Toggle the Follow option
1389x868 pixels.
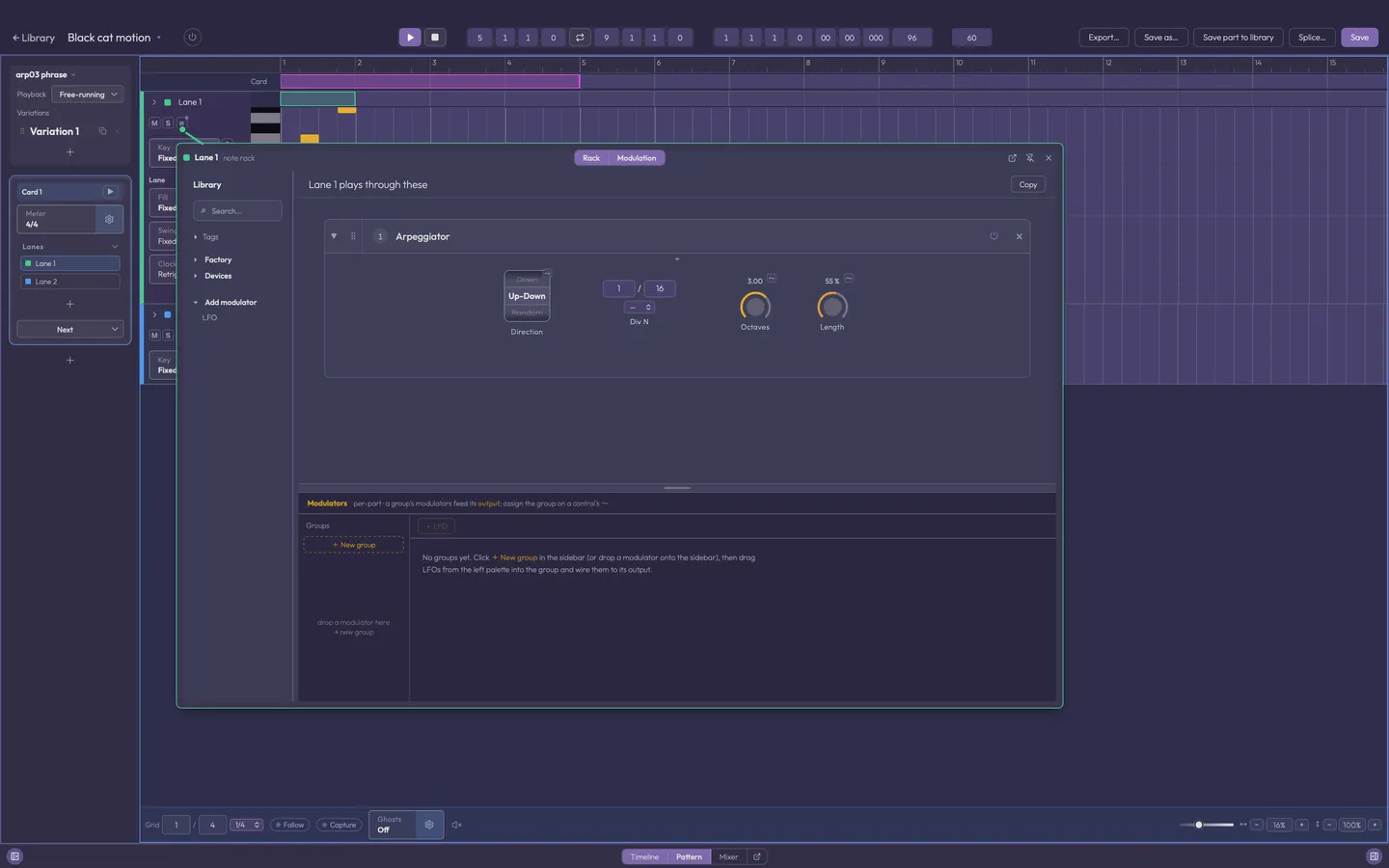coord(289,826)
